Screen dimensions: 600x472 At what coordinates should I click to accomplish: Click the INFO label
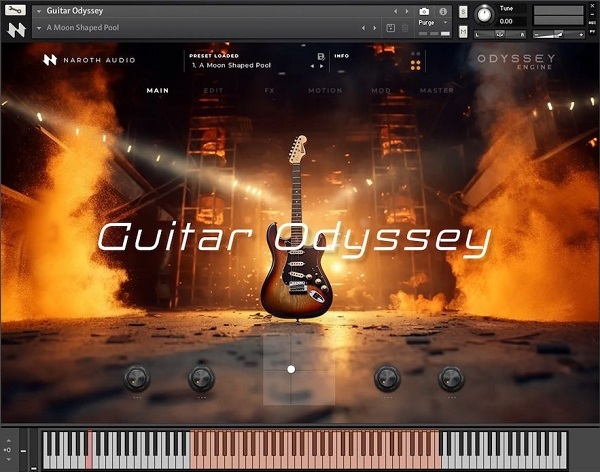coord(341,56)
